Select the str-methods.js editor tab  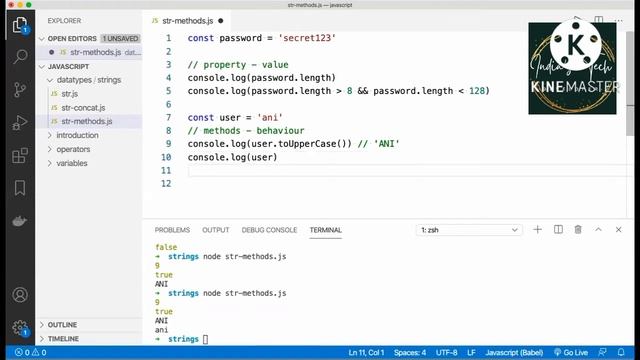[x=187, y=21]
